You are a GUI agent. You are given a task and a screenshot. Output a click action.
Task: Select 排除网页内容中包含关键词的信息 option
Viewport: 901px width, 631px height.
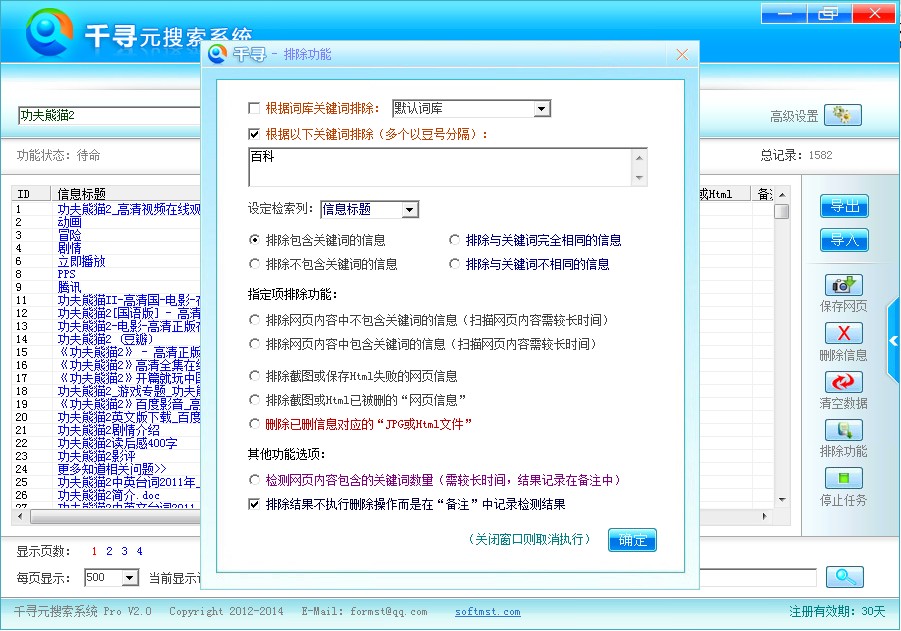254,344
